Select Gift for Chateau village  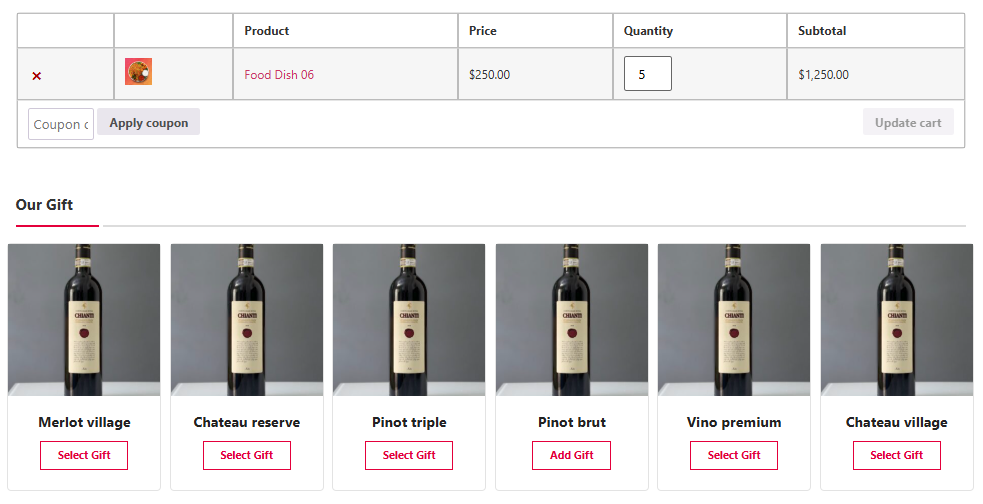coord(897,455)
